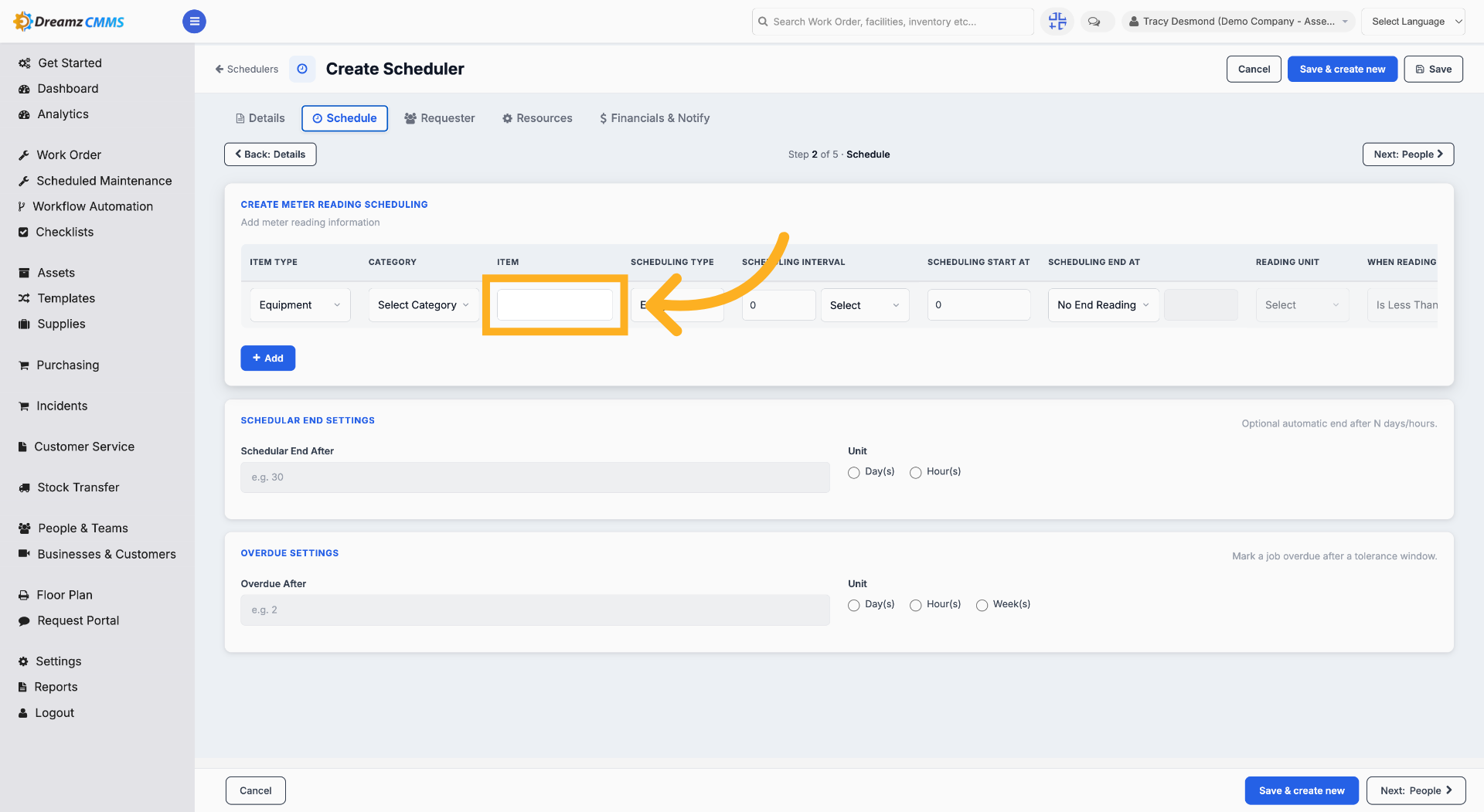The width and height of the screenshot is (1484, 812).
Task: Open the No End Reading dropdown
Action: [x=1103, y=305]
